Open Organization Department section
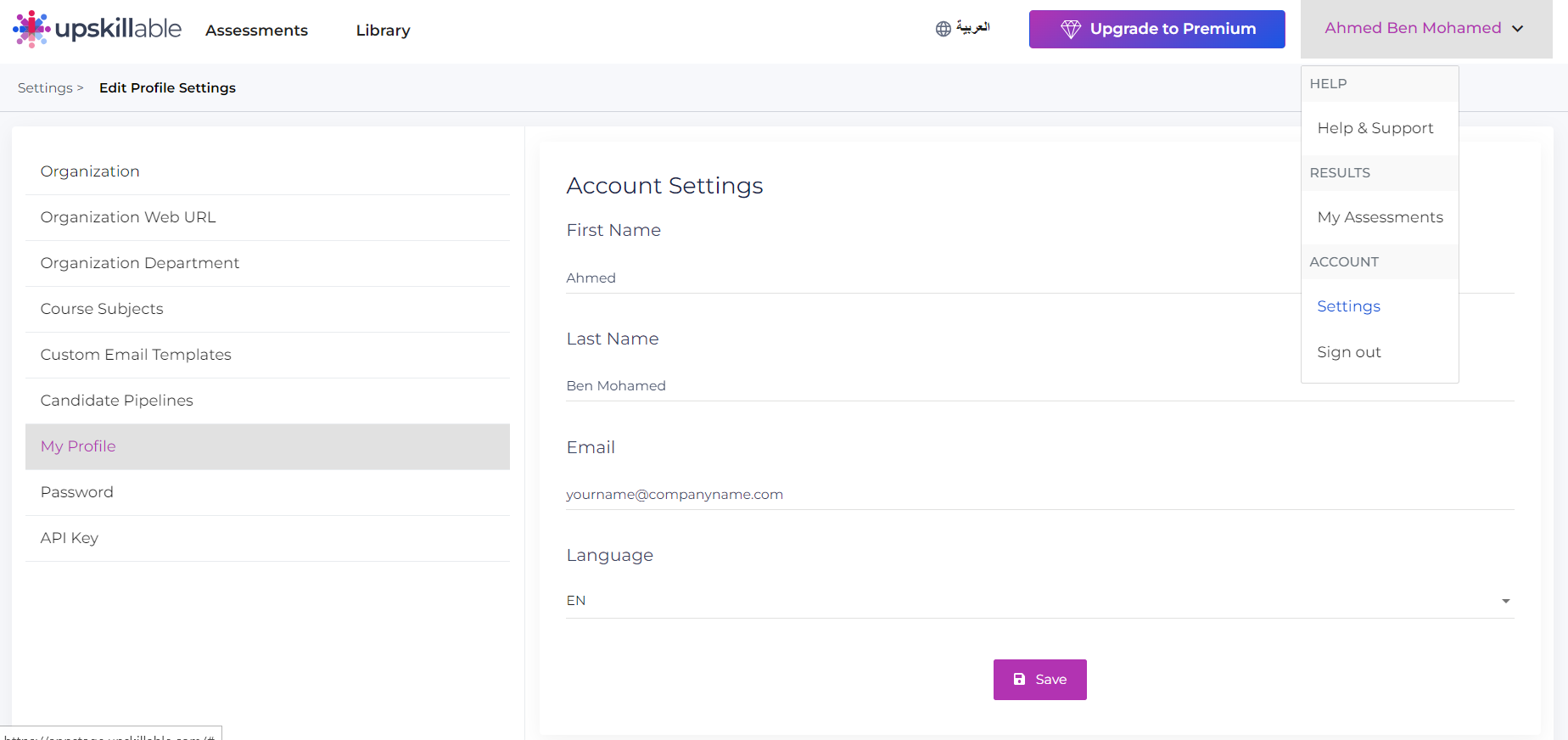Image resolution: width=1568 pixels, height=740 pixels. [267, 264]
